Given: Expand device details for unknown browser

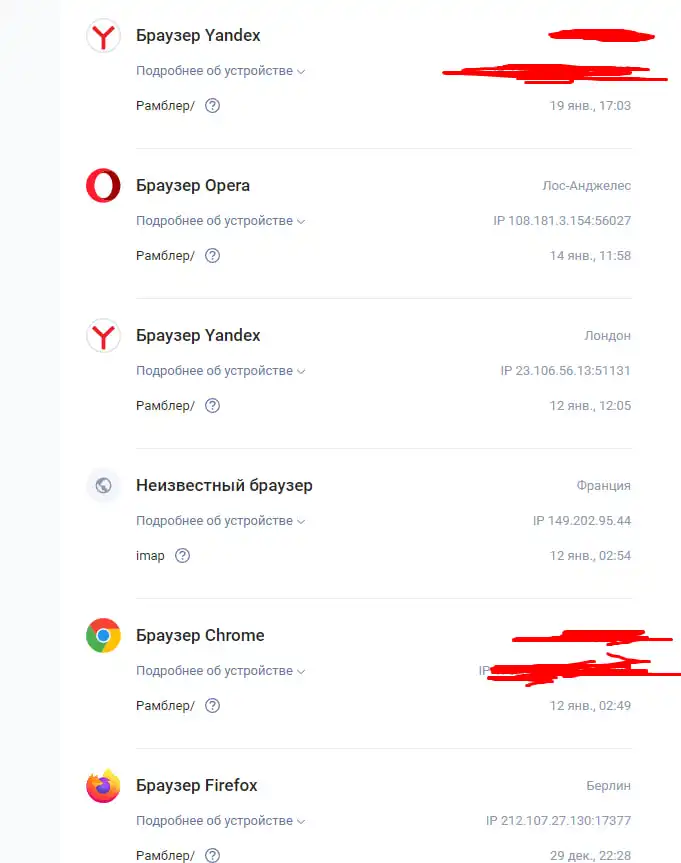Looking at the screenshot, I should 220,521.
